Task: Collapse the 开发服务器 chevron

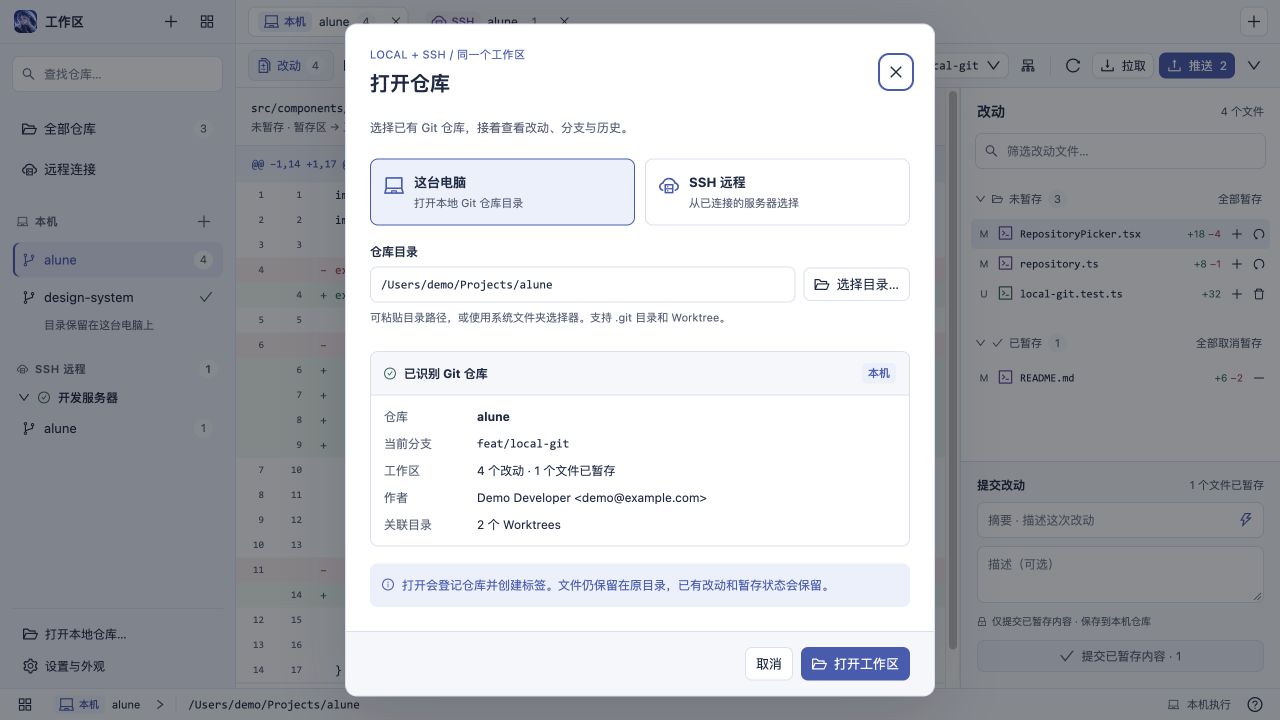Action: click(x=25, y=397)
